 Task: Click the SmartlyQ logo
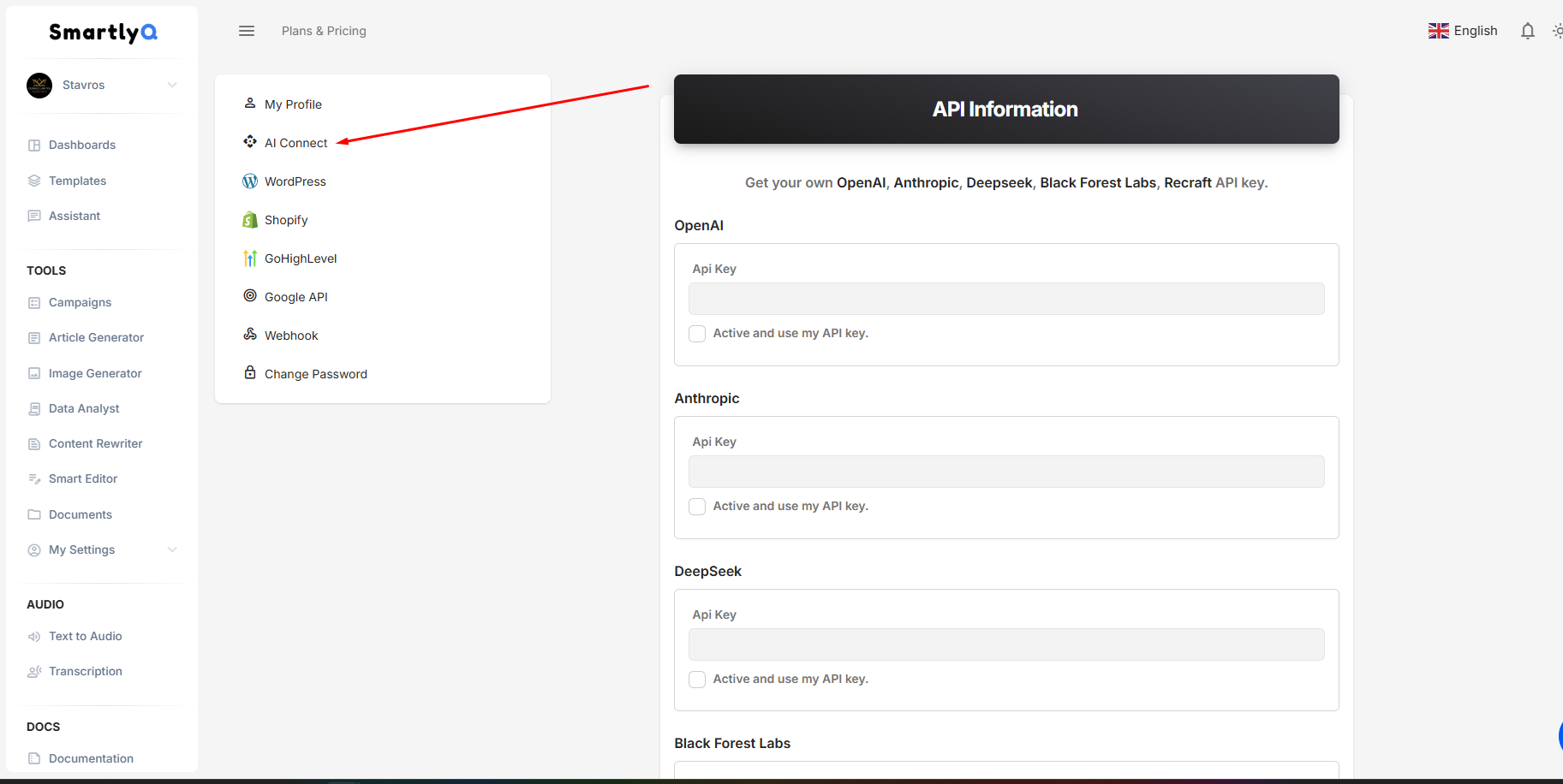click(103, 33)
